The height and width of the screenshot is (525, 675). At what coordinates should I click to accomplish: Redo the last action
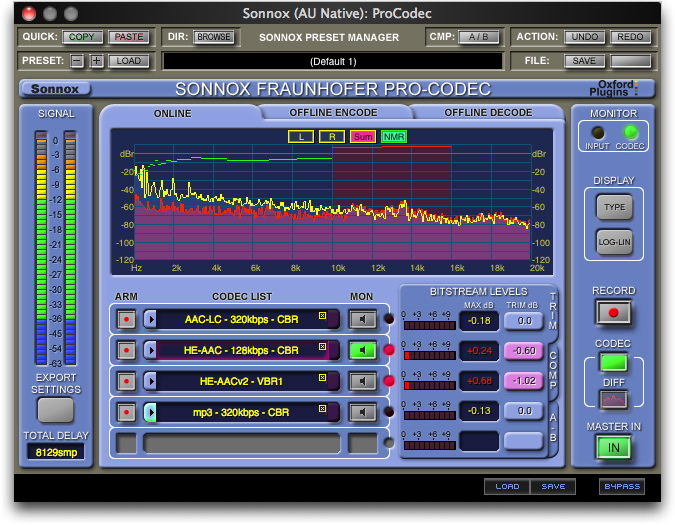click(630, 37)
